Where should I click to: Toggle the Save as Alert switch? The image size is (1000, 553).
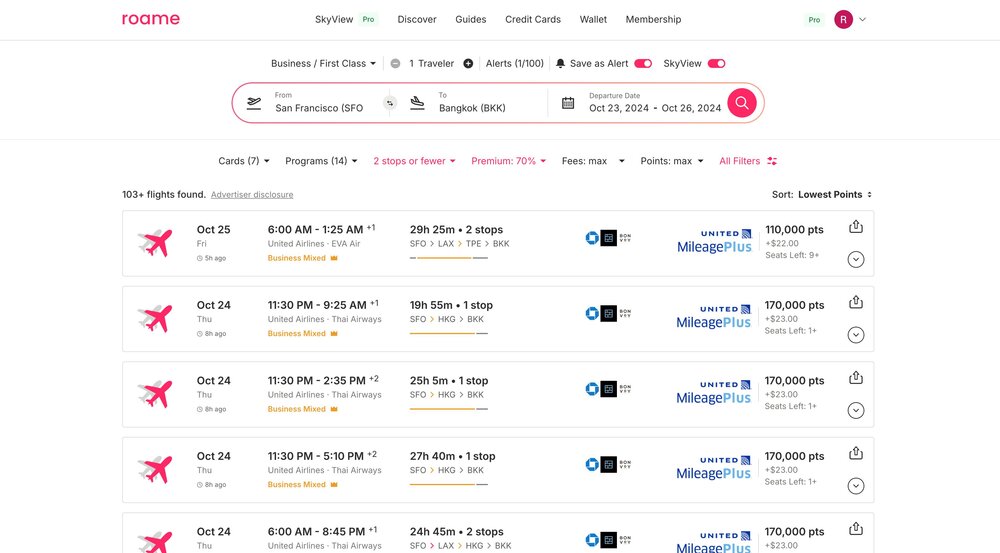[x=643, y=64]
